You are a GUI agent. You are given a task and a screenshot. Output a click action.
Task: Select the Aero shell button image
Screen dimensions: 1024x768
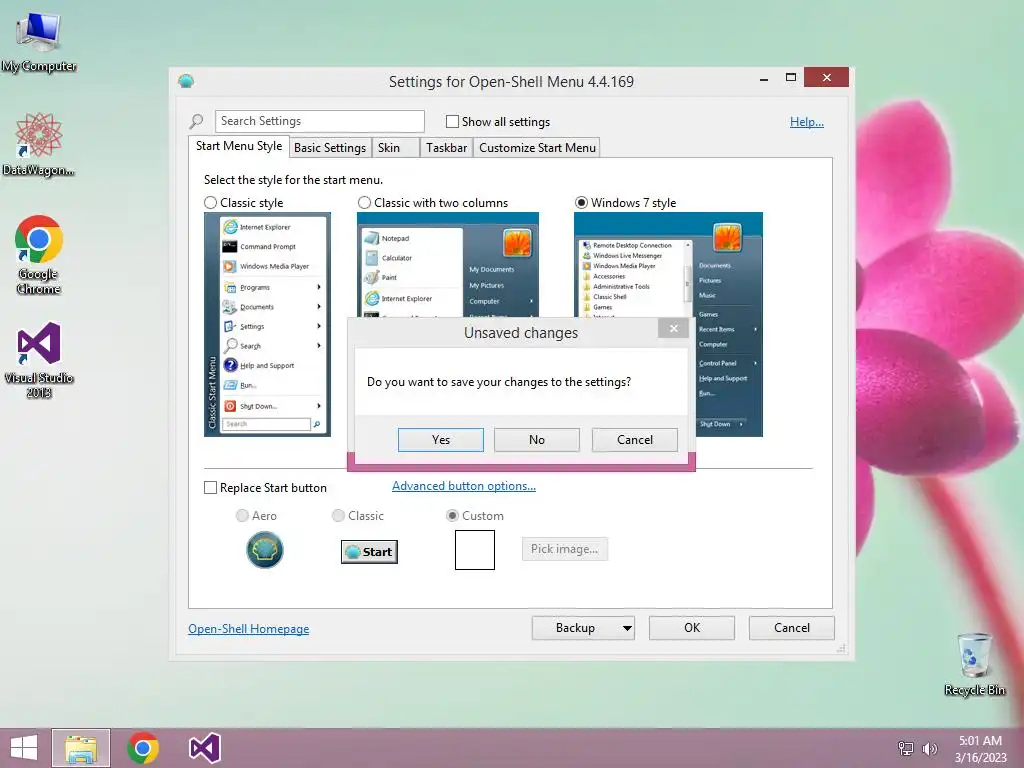click(x=264, y=550)
